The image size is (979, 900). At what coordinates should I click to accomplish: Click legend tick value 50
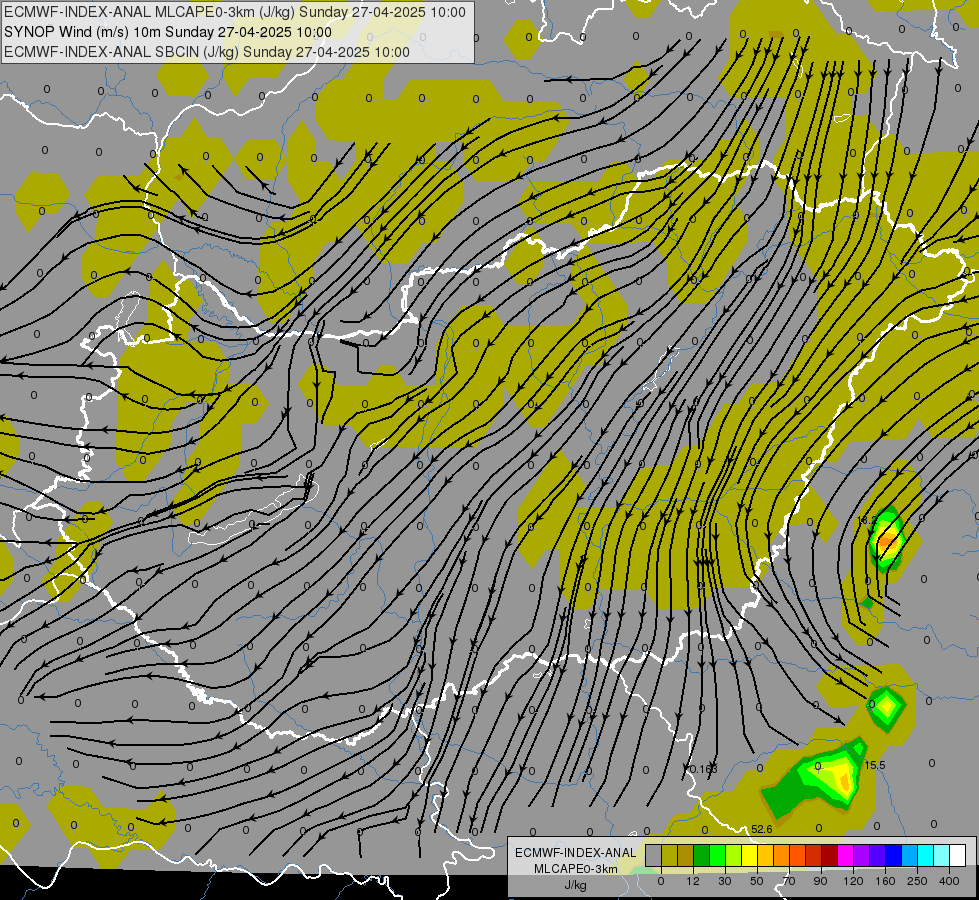point(757,881)
